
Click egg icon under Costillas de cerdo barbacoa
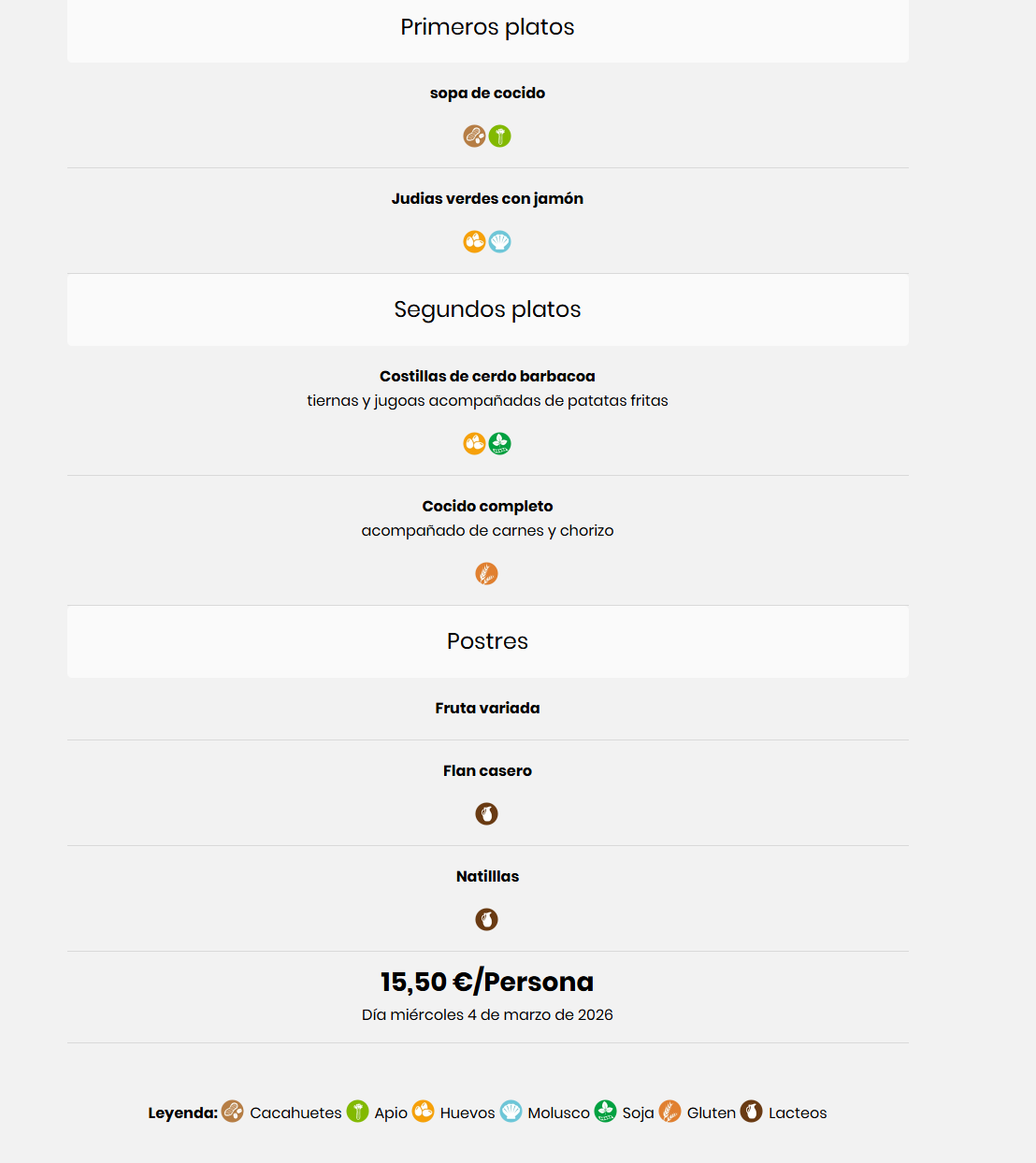[x=475, y=444]
